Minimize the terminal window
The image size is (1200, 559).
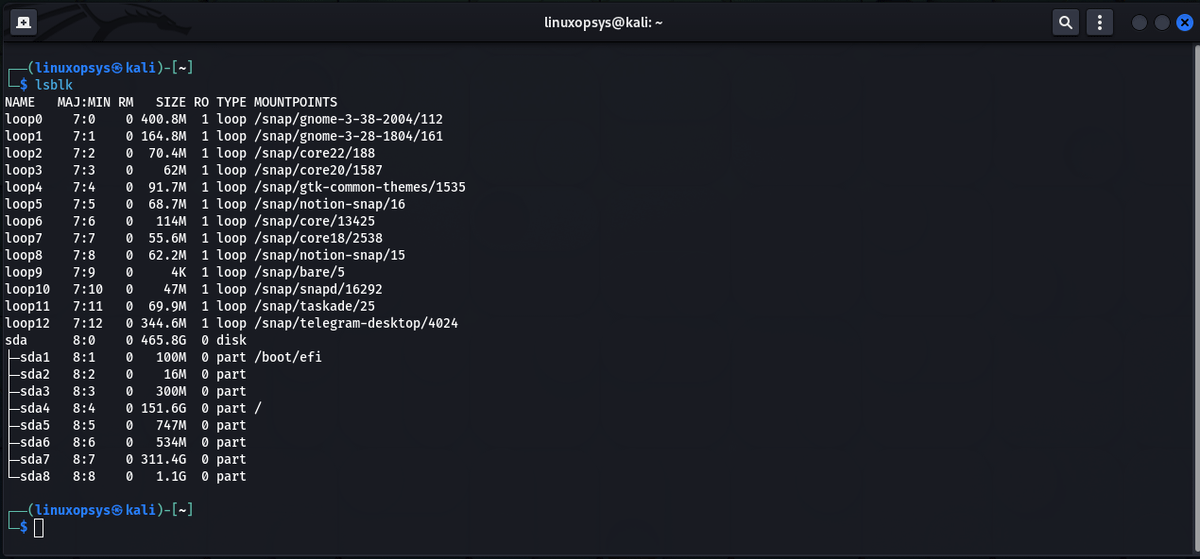coord(1139,22)
